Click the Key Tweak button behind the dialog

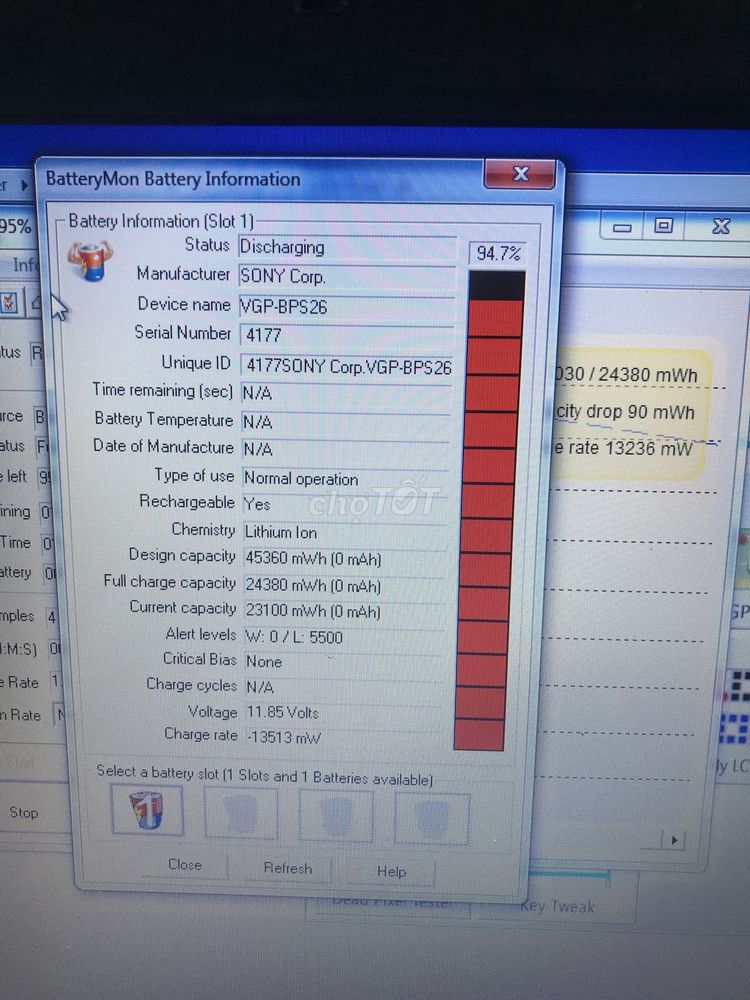(x=557, y=906)
